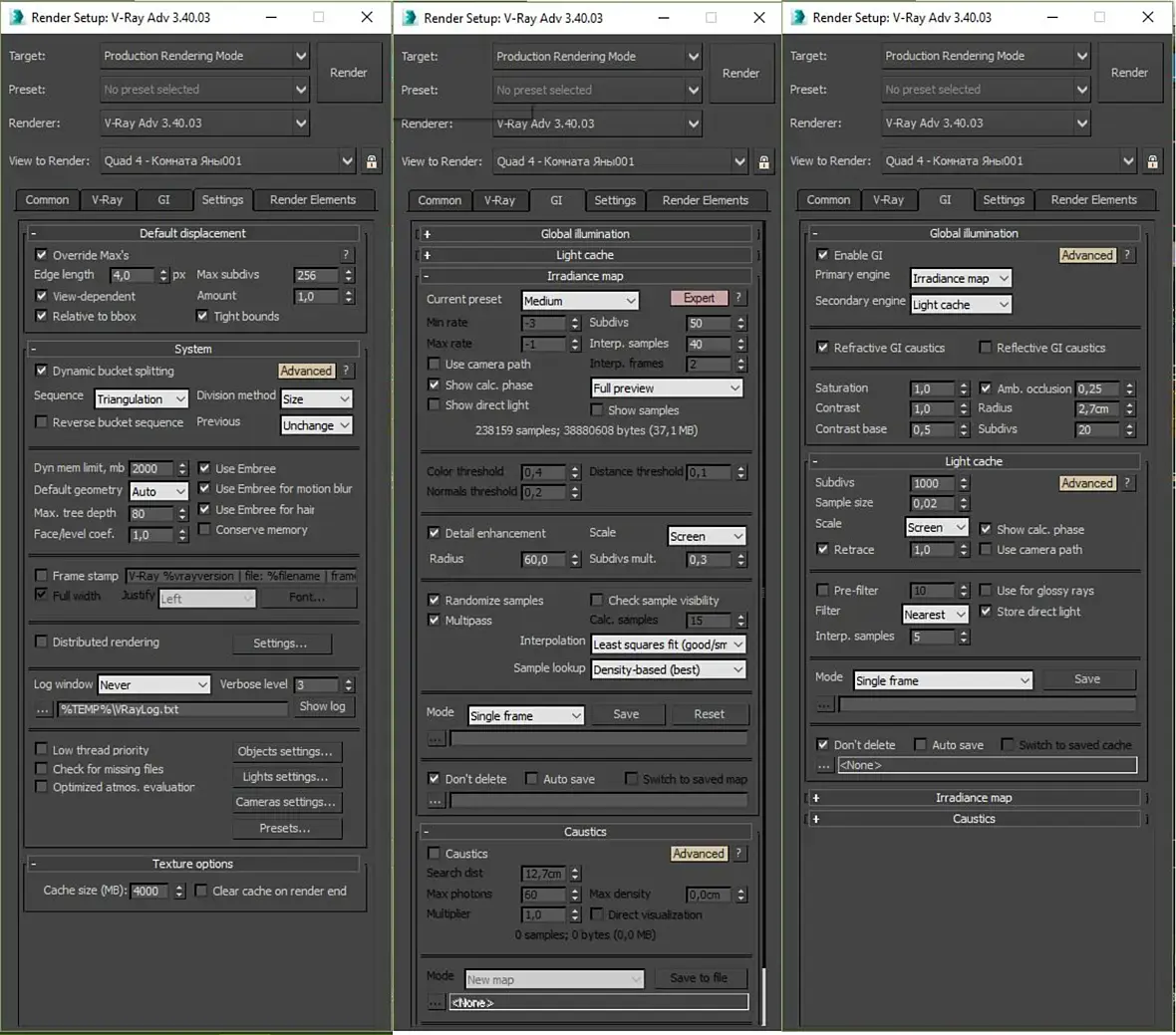Click help icon in Global illumination rollout
The width and height of the screenshot is (1176, 1035).
pos(1127,255)
